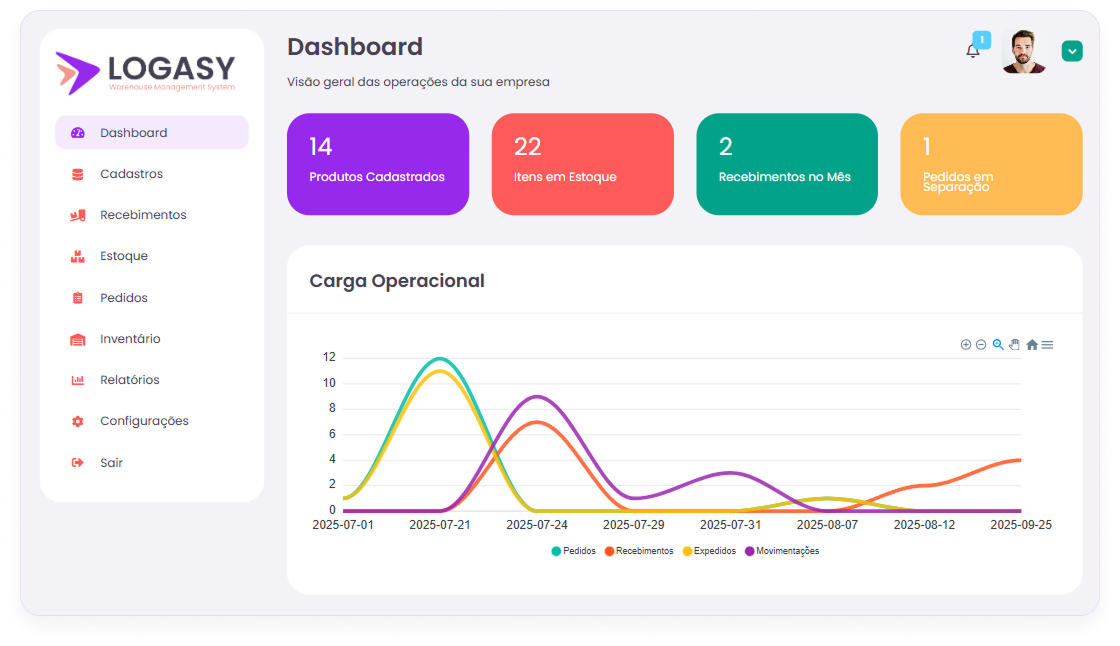Toggle the Pedidos series in chart legend
This screenshot has width=1120, height=646.
(x=573, y=551)
